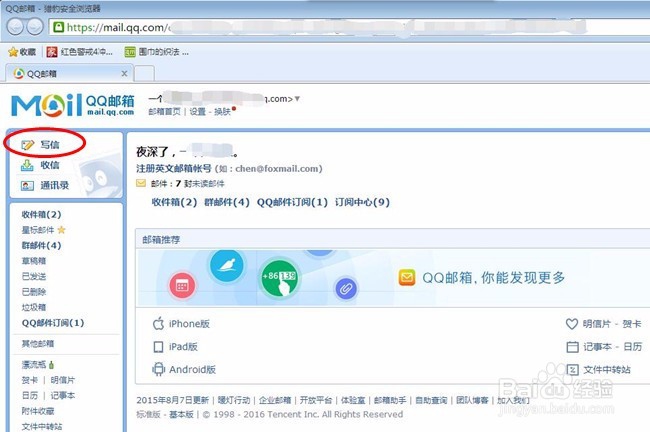Open 日历 in the sidebar
Screen dimensions: 650x432
[30, 396]
